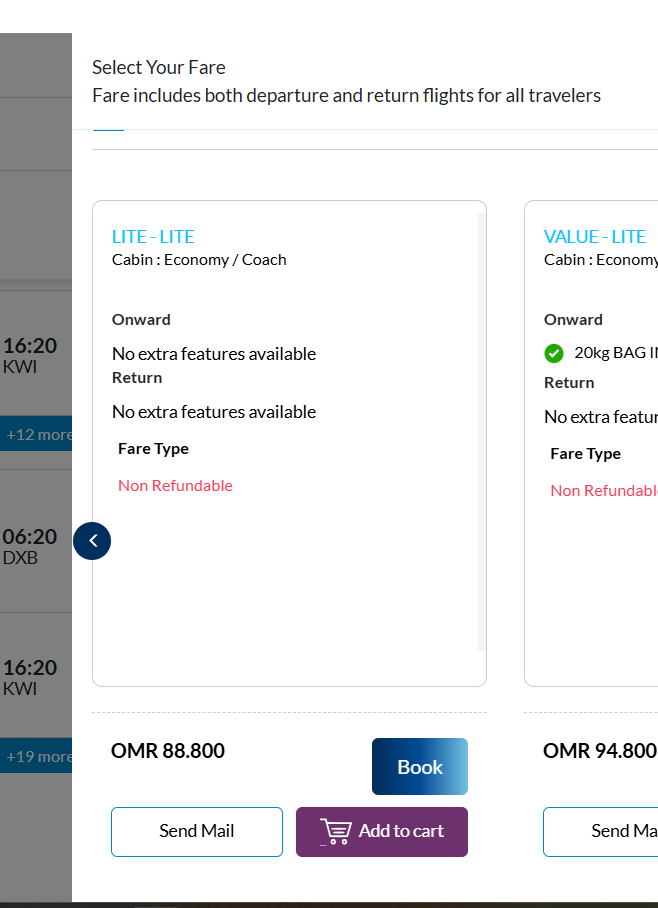Book the LITE - LITE fare
This screenshot has height=908, width=658.
419,767
